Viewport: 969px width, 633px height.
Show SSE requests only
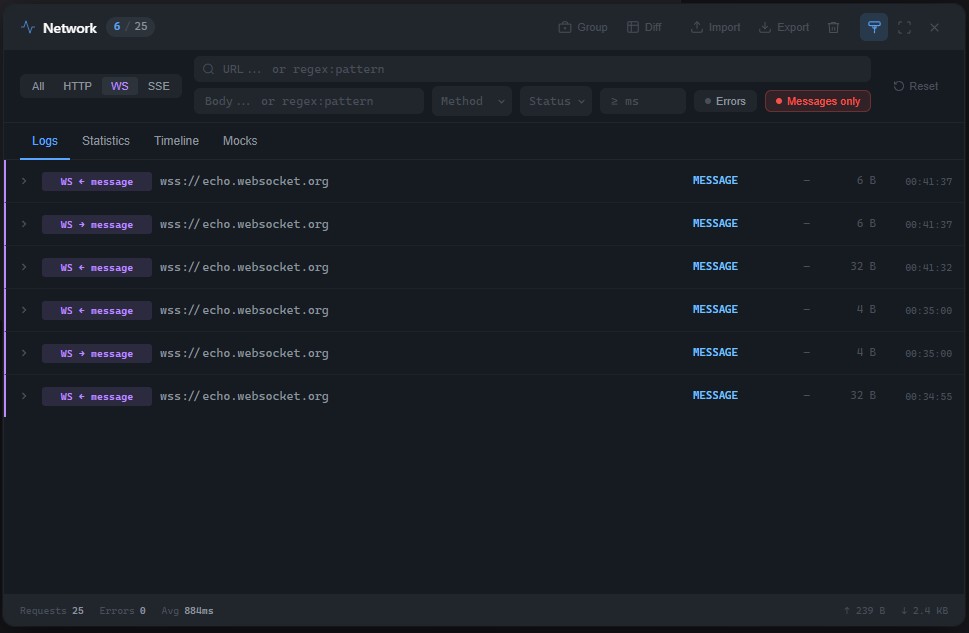[x=158, y=86]
